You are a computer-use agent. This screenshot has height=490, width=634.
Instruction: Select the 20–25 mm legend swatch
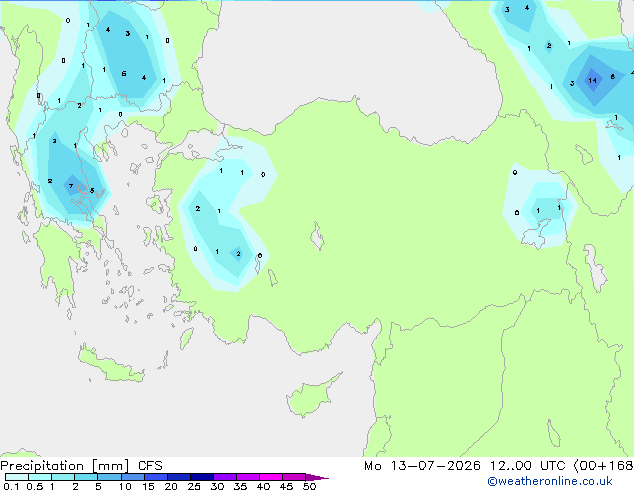pyautogui.click(x=179, y=477)
